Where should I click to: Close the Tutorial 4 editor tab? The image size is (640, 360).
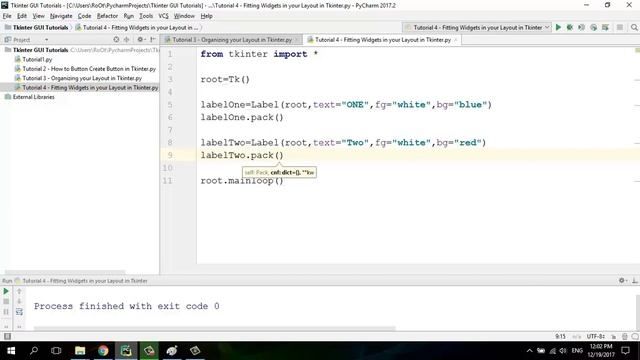click(456, 40)
